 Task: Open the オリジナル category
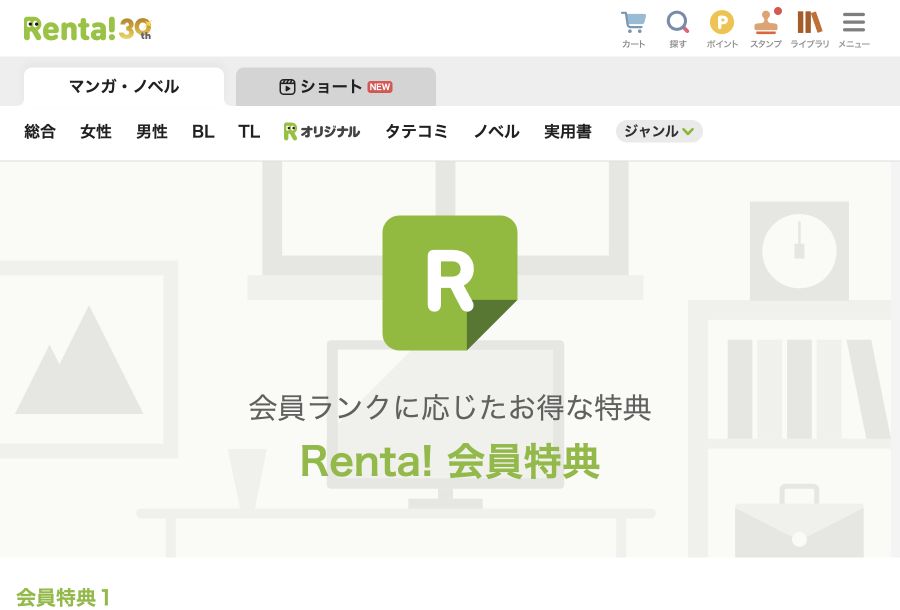322,131
